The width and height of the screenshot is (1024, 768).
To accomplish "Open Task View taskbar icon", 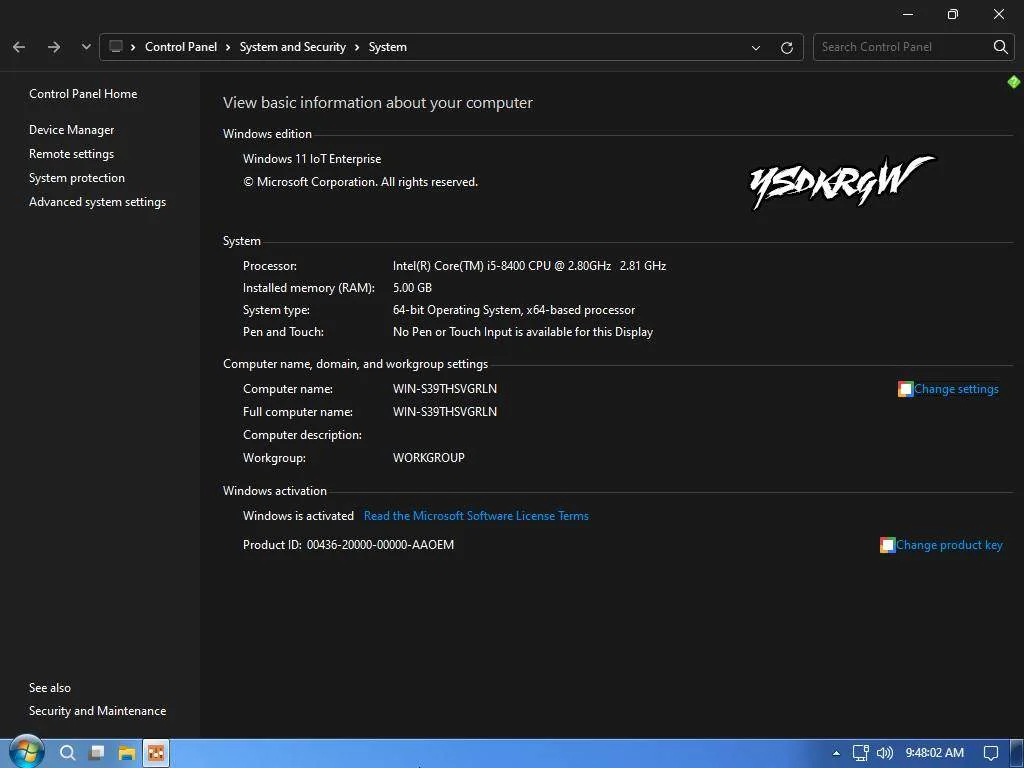I will pos(97,752).
